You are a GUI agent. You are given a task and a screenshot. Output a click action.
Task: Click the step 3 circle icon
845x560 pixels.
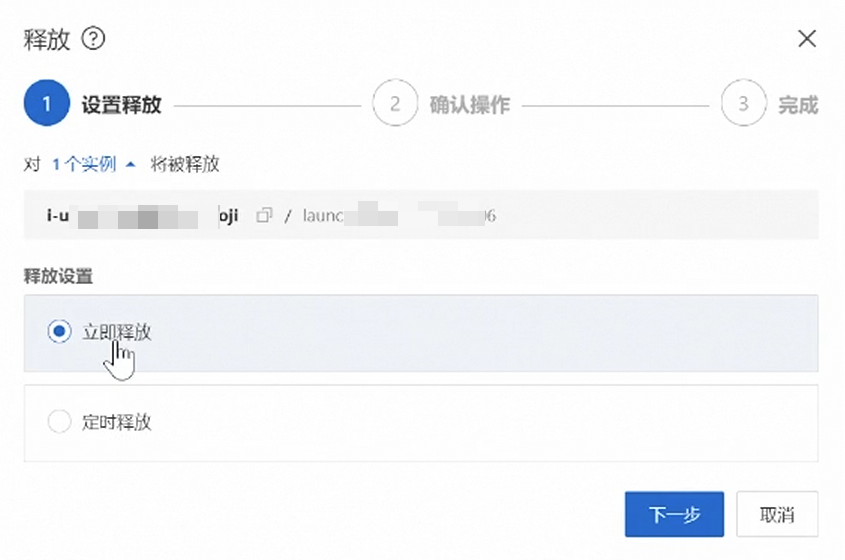(x=742, y=104)
